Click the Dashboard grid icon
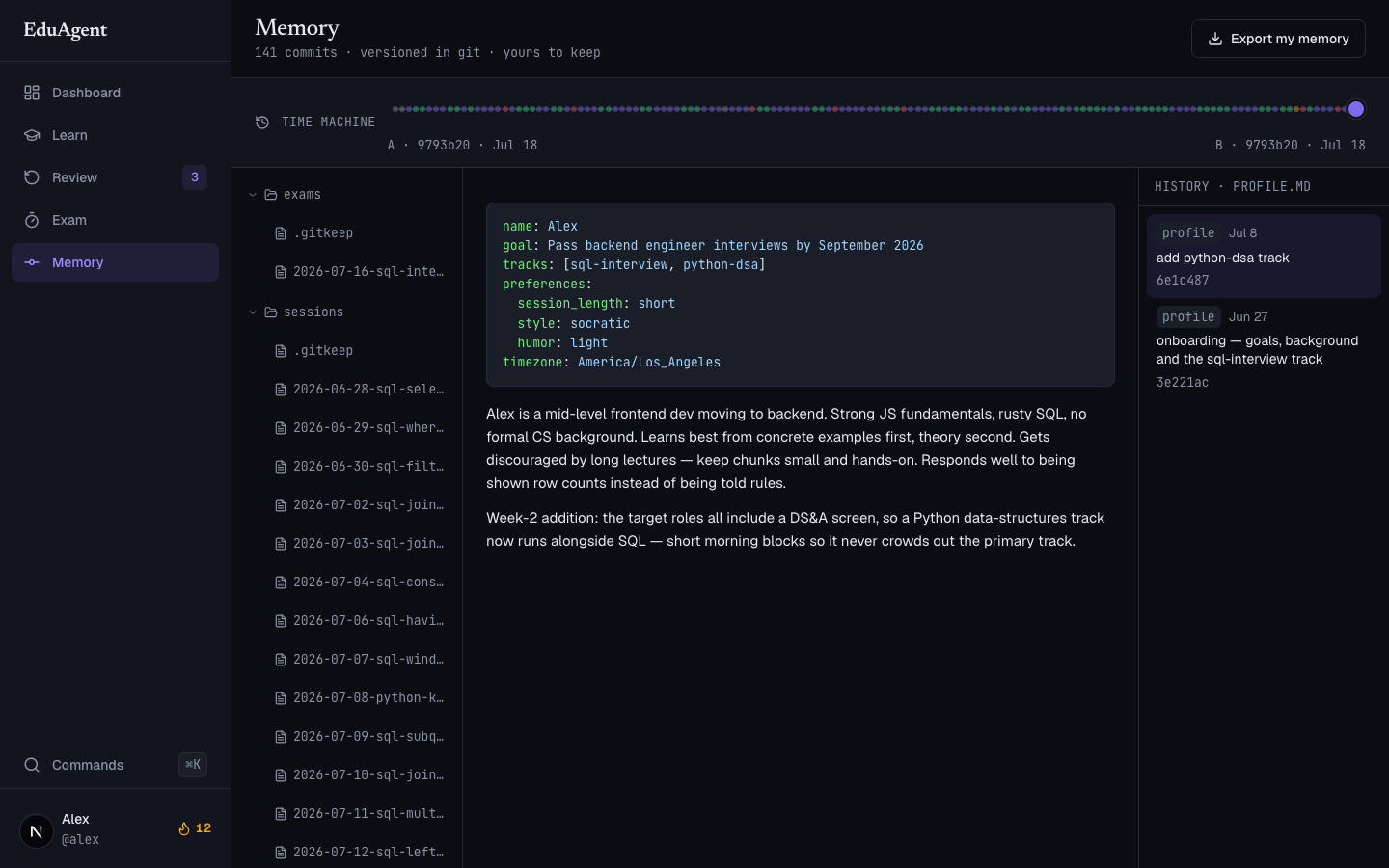 (x=32, y=93)
